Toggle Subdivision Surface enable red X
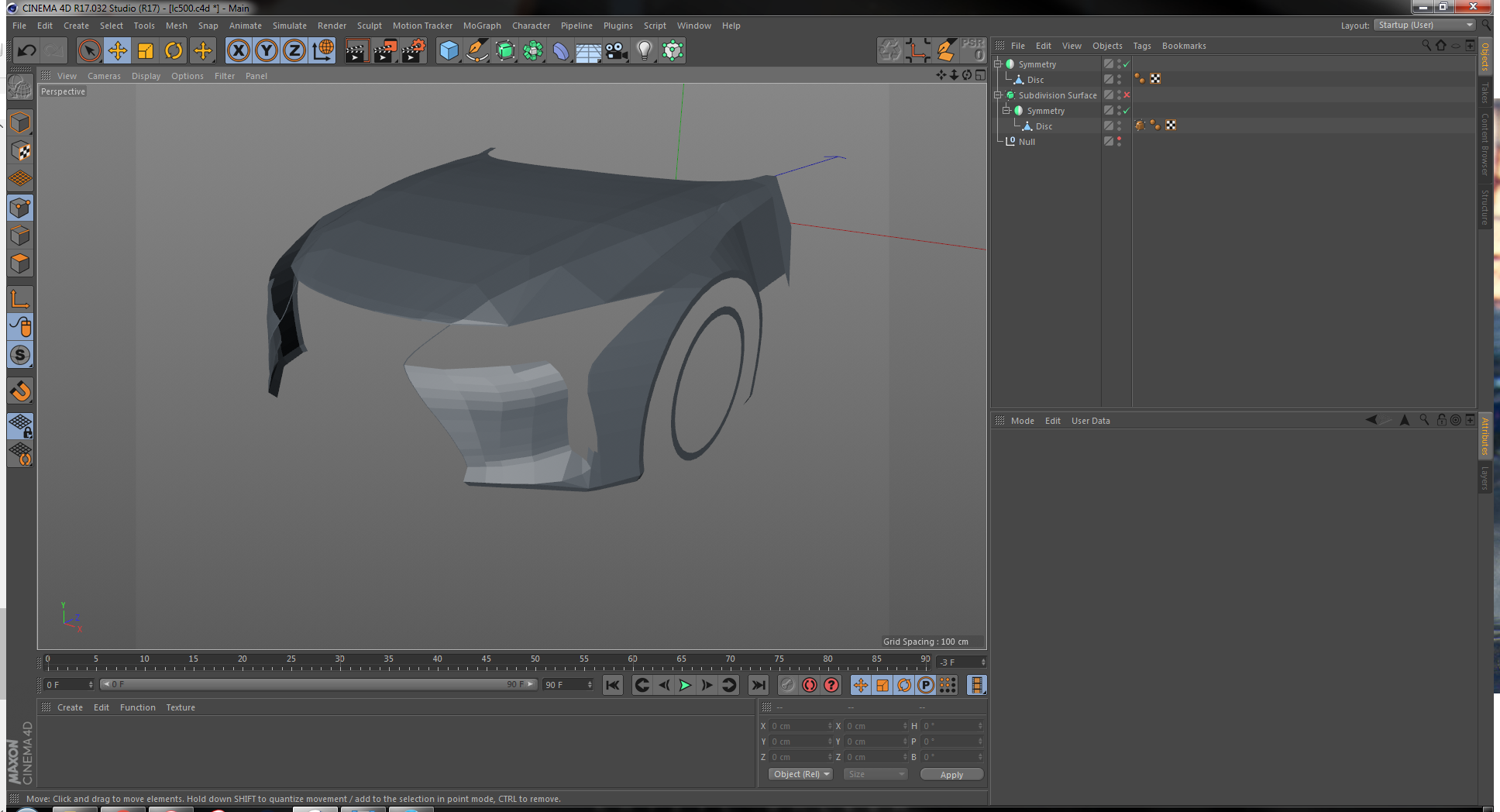The image size is (1500, 812). (1127, 95)
